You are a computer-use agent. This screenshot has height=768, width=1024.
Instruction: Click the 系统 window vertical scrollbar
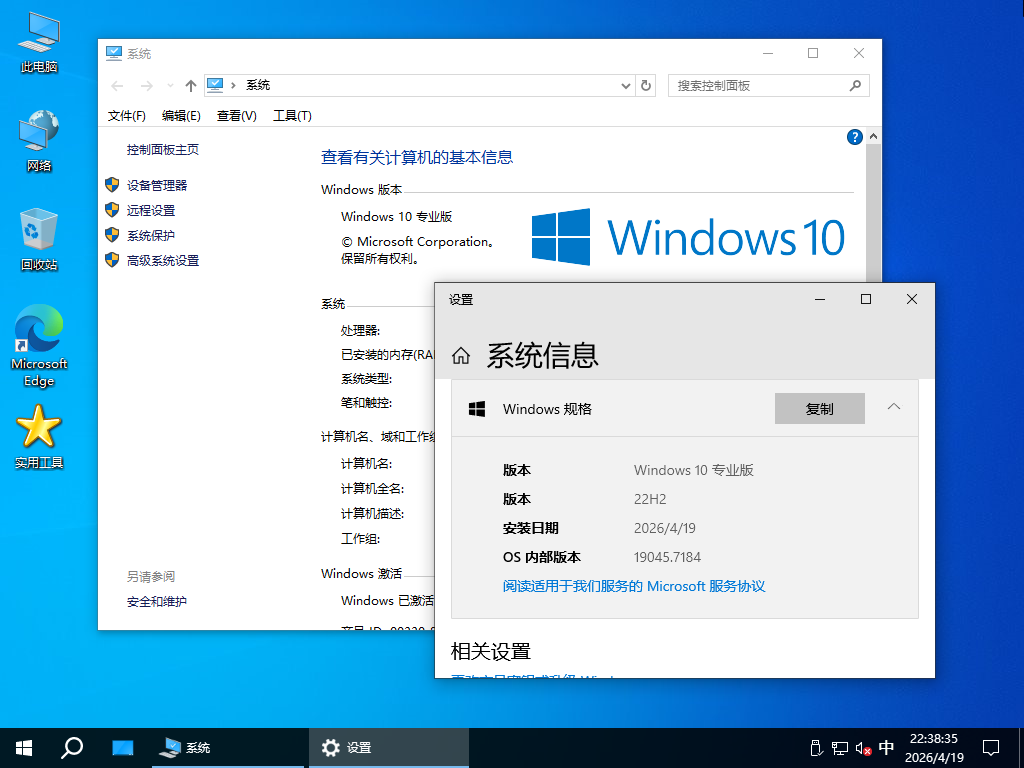point(873,213)
